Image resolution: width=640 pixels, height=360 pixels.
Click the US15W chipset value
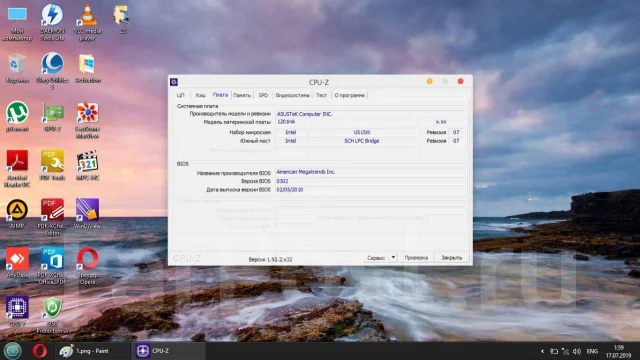point(362,132)
